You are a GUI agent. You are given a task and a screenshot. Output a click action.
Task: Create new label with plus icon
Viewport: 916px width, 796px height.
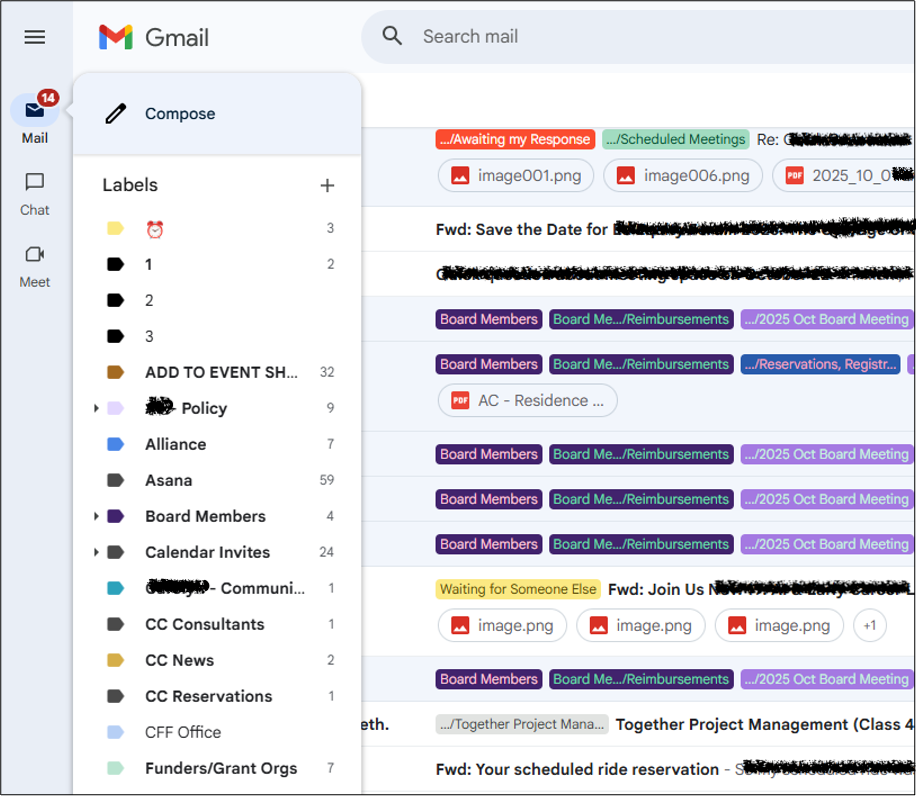[327, 185]
